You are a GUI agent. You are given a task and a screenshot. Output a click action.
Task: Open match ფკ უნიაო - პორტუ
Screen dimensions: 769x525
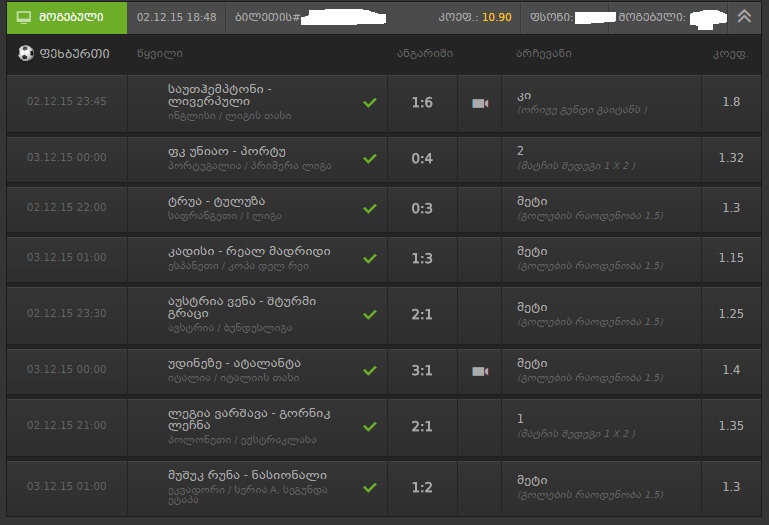click(x=227, y=151)
